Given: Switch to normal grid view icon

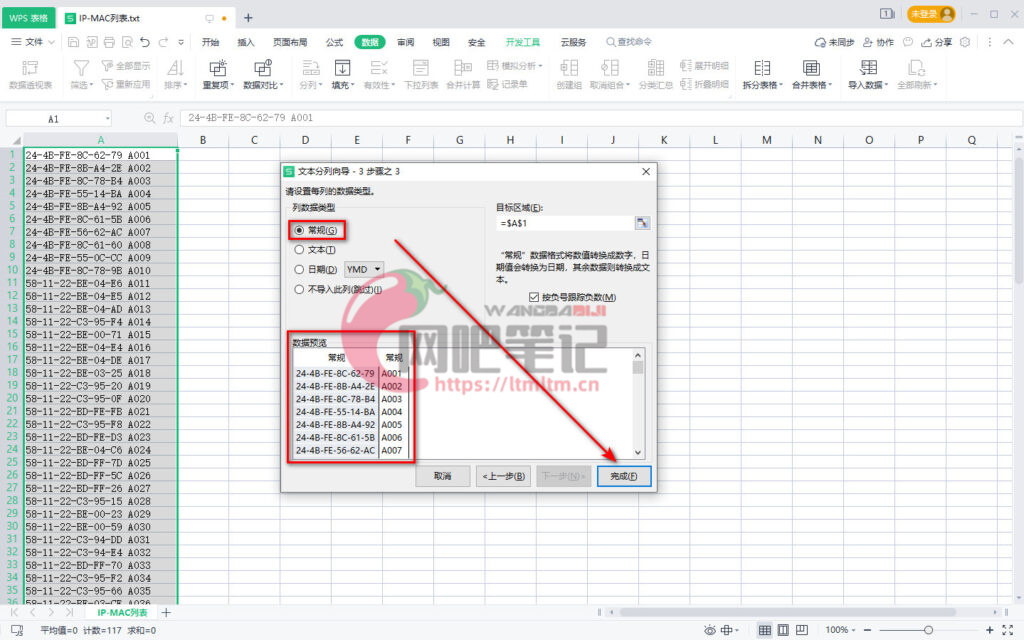Looking at the screenshot, I should click(x=764, y=630).
